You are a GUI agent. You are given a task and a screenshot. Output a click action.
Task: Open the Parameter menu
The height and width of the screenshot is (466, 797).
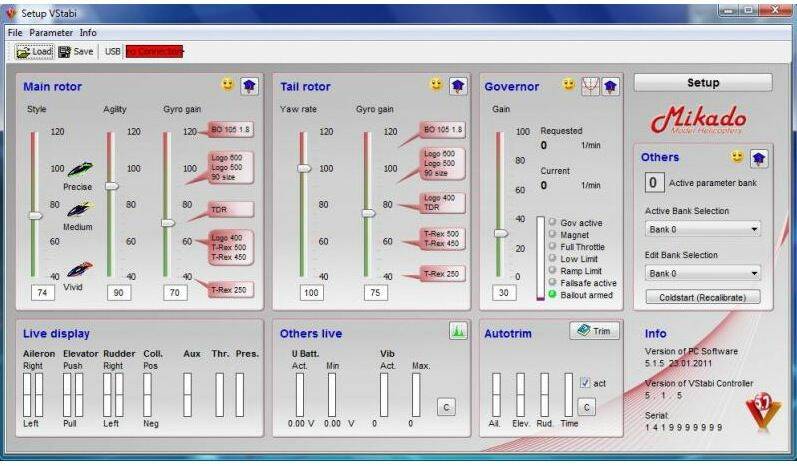coord(51,32)
